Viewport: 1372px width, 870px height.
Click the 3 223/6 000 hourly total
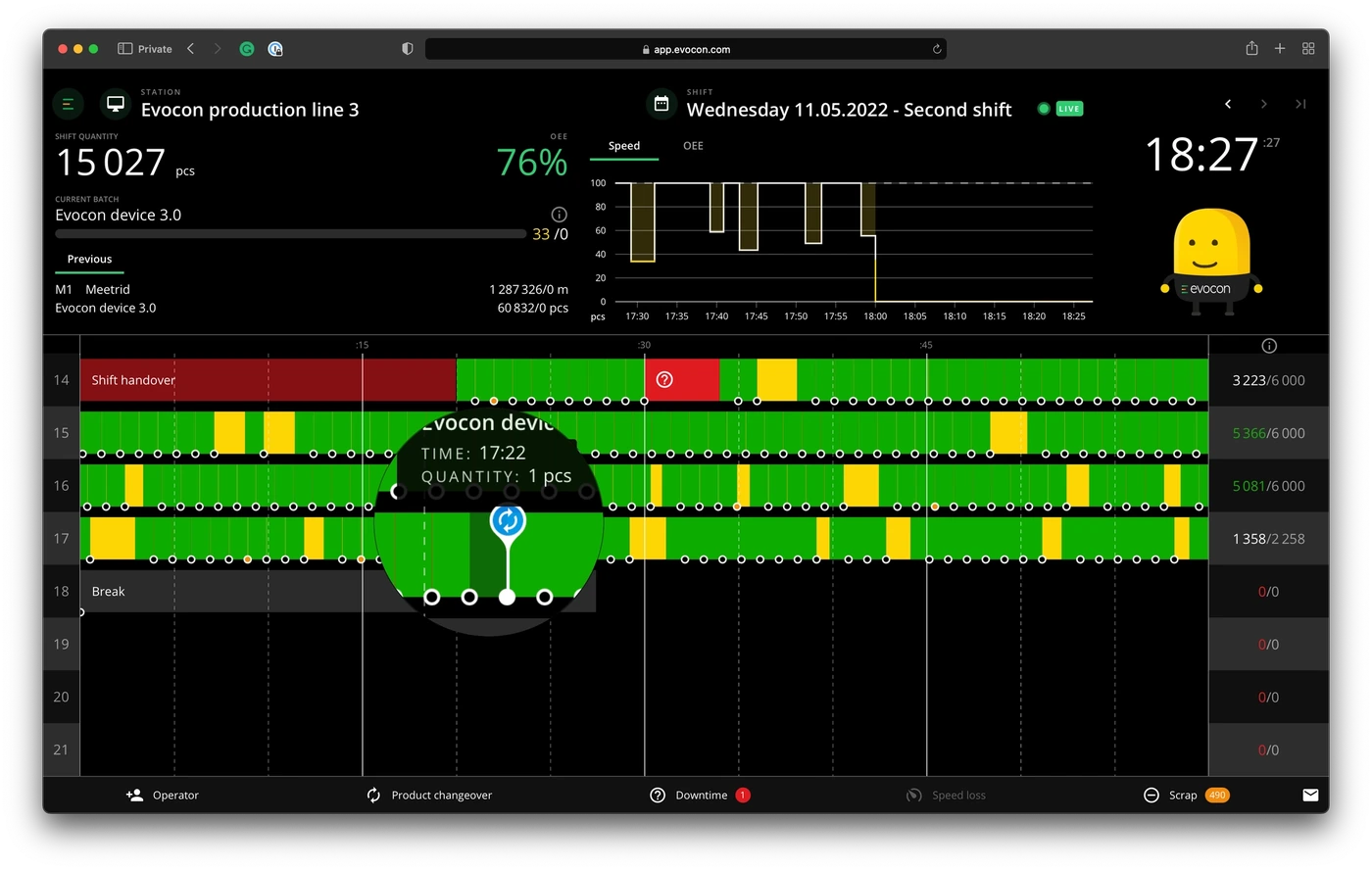(x=1268, y=381)
